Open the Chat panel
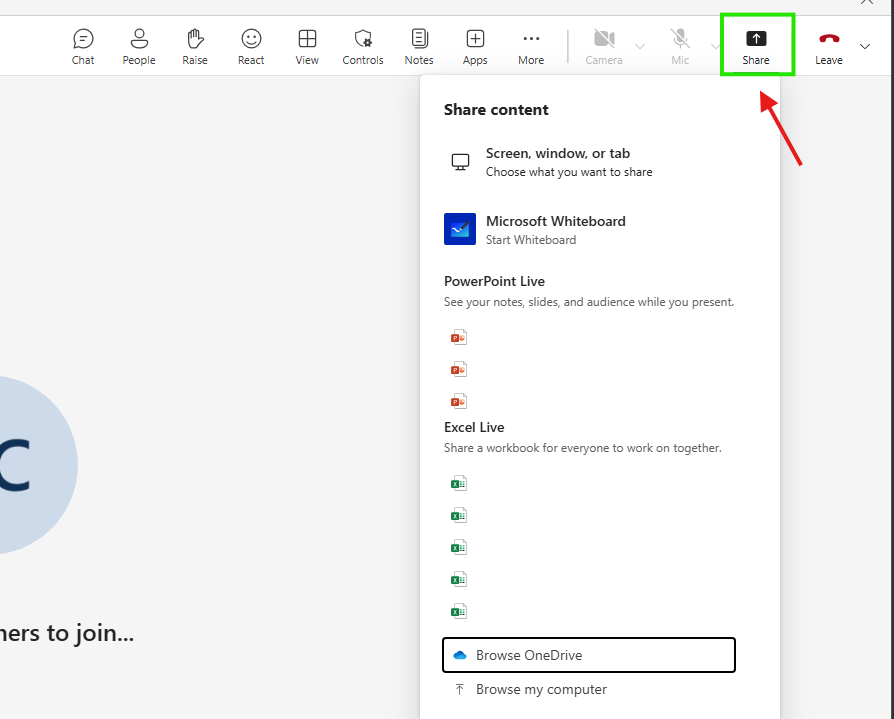Screen dimensions: 894x719 83,47
